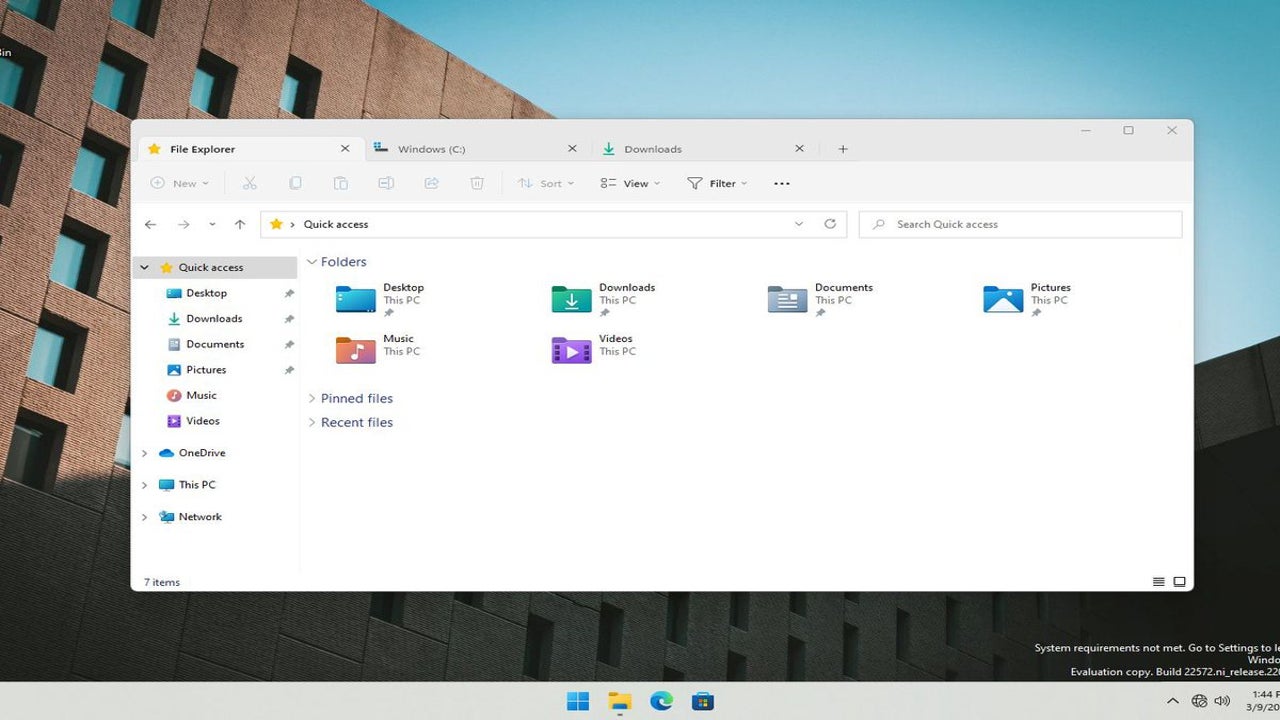Click the Copy icon in the toolbar
This screenshot has width=1280, height=720.
295,183
